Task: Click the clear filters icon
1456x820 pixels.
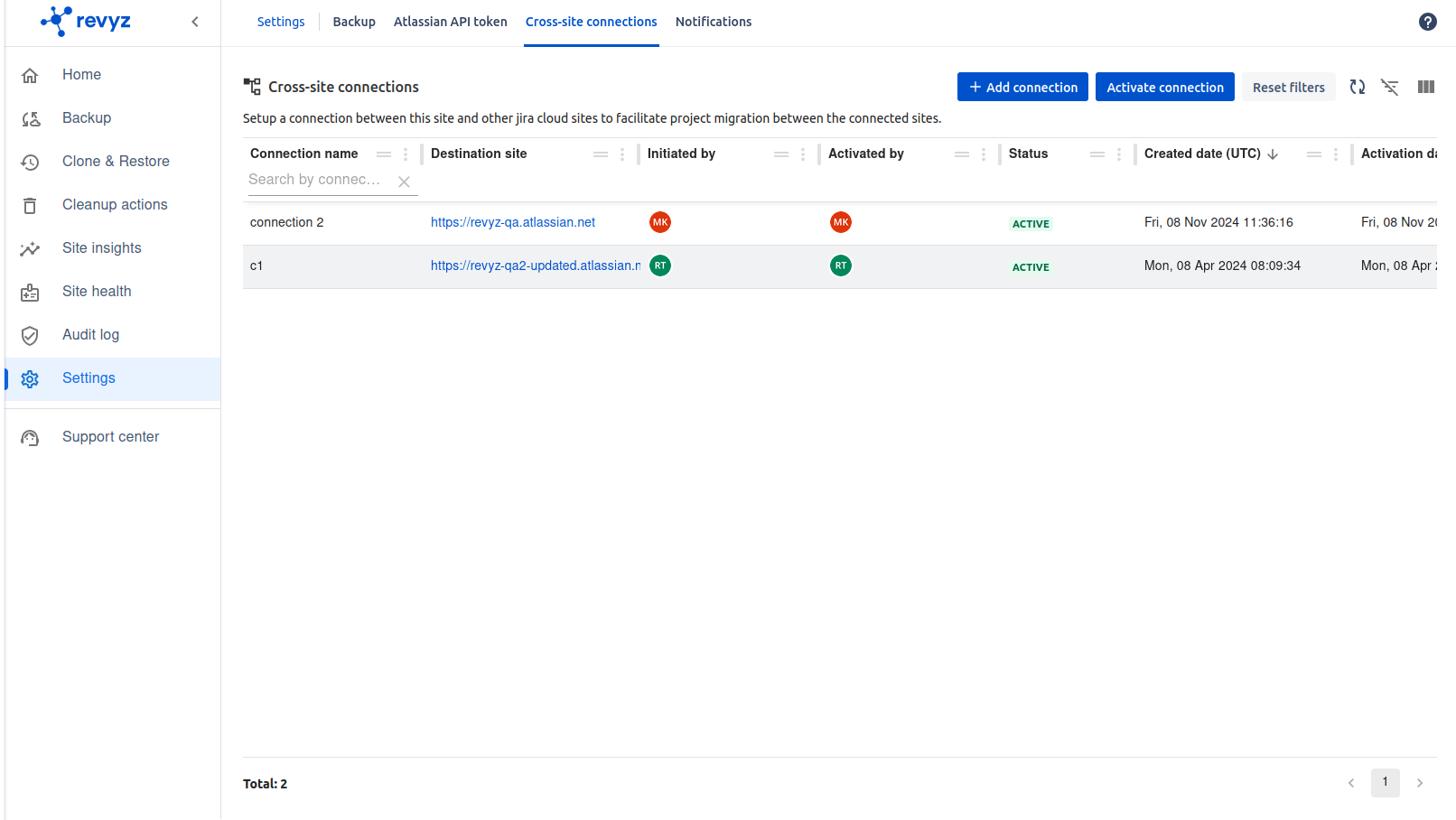Action: click(x=1390, y=88)
